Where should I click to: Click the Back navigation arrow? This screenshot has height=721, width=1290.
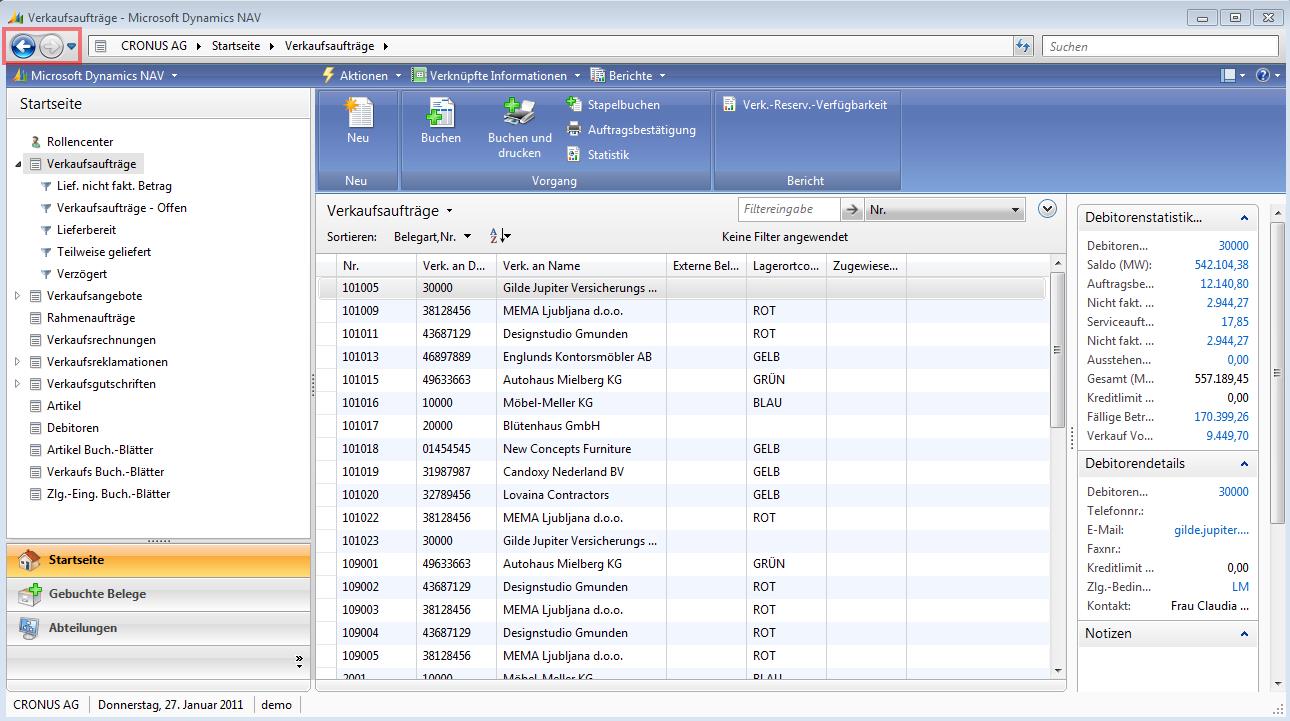point(23,46)
